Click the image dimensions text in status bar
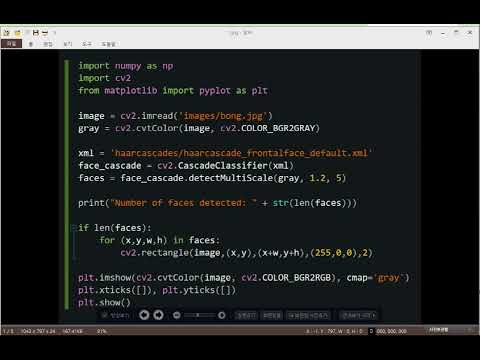The width and height of the screenshot is (480, 360). tap(38, 331)
